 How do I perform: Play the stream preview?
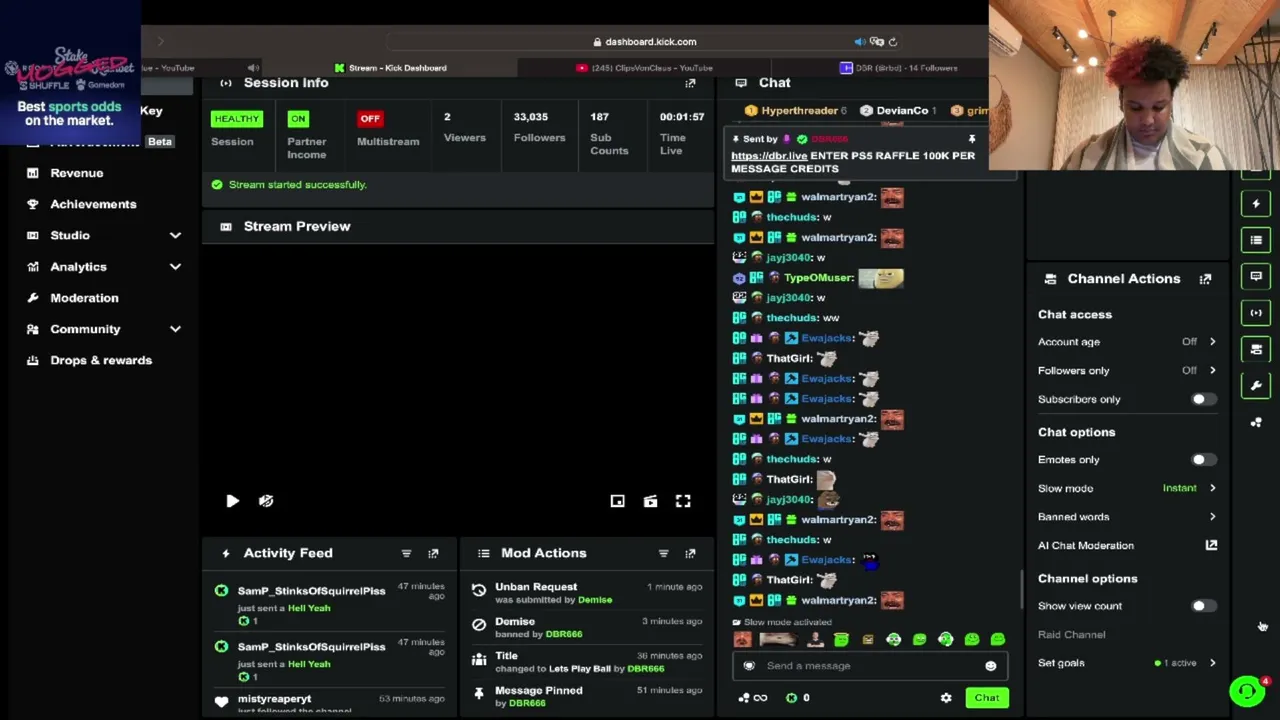[232, 501]
